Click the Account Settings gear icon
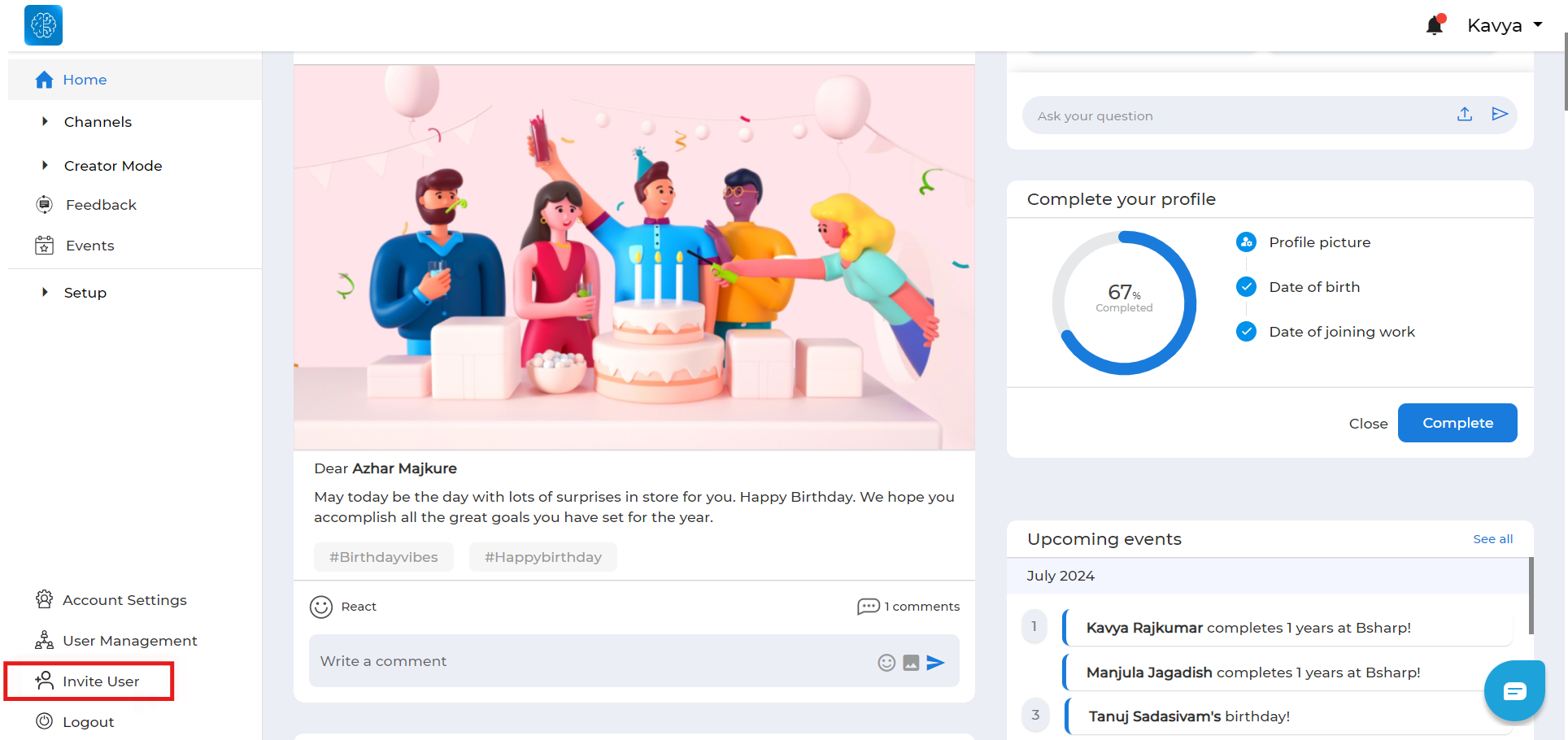The height and width of the screenshot is (740, 1568). pyautogui.click(x=44, y=599)
